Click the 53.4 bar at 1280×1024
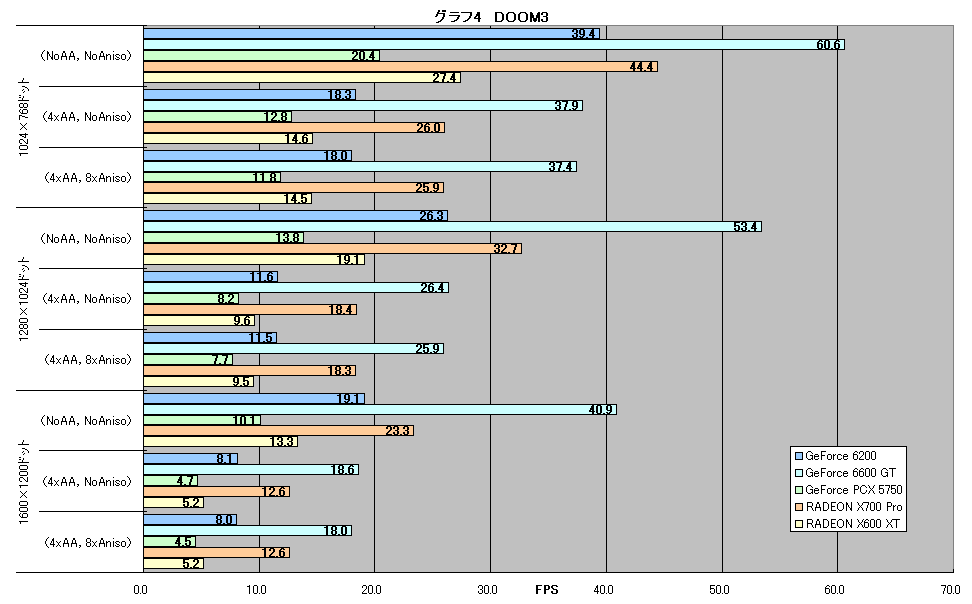972x604 pixels. pyautogui.click(x=453, y=227)
